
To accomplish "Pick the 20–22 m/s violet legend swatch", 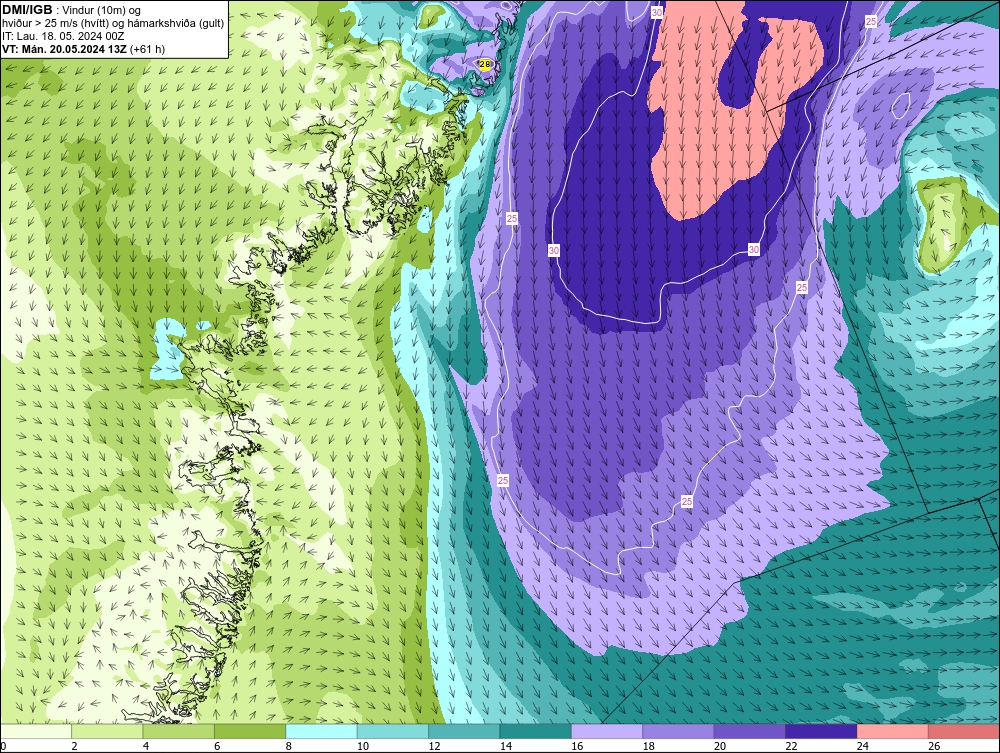I will pos(750,731).
